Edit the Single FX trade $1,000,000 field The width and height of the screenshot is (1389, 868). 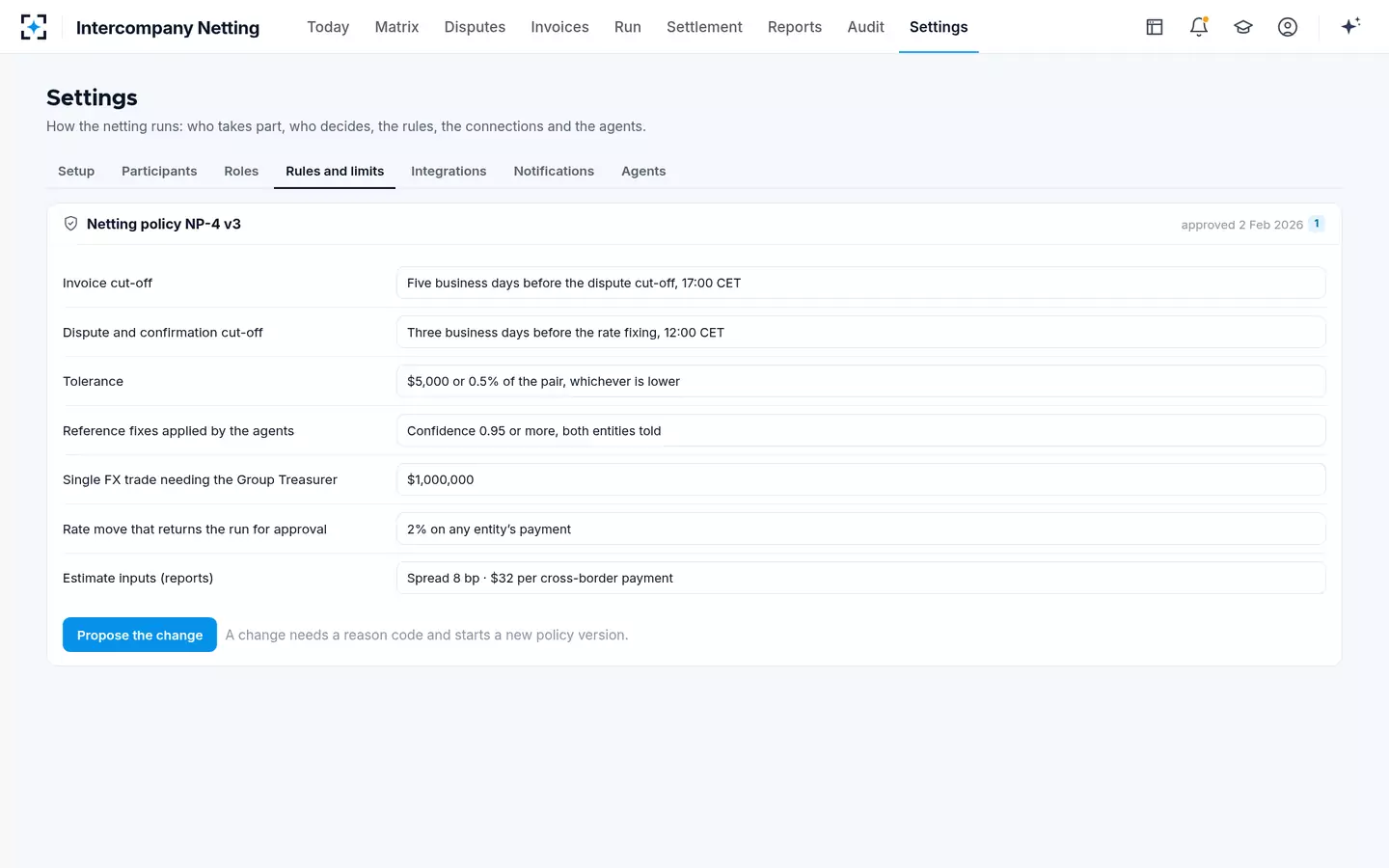[860, 479]
